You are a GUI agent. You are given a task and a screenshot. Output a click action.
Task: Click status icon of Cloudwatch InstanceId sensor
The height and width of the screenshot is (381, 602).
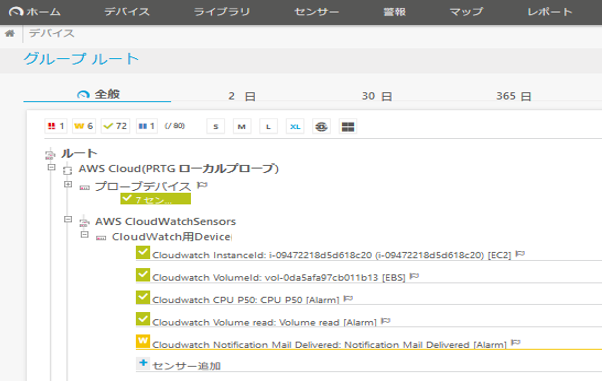(x=143, y=253)
